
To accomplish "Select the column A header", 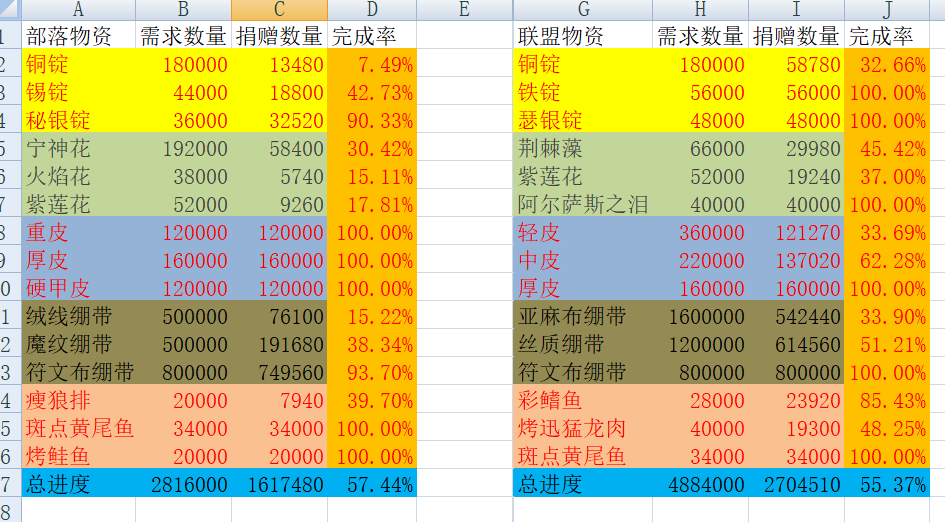I will click(78, 10).
